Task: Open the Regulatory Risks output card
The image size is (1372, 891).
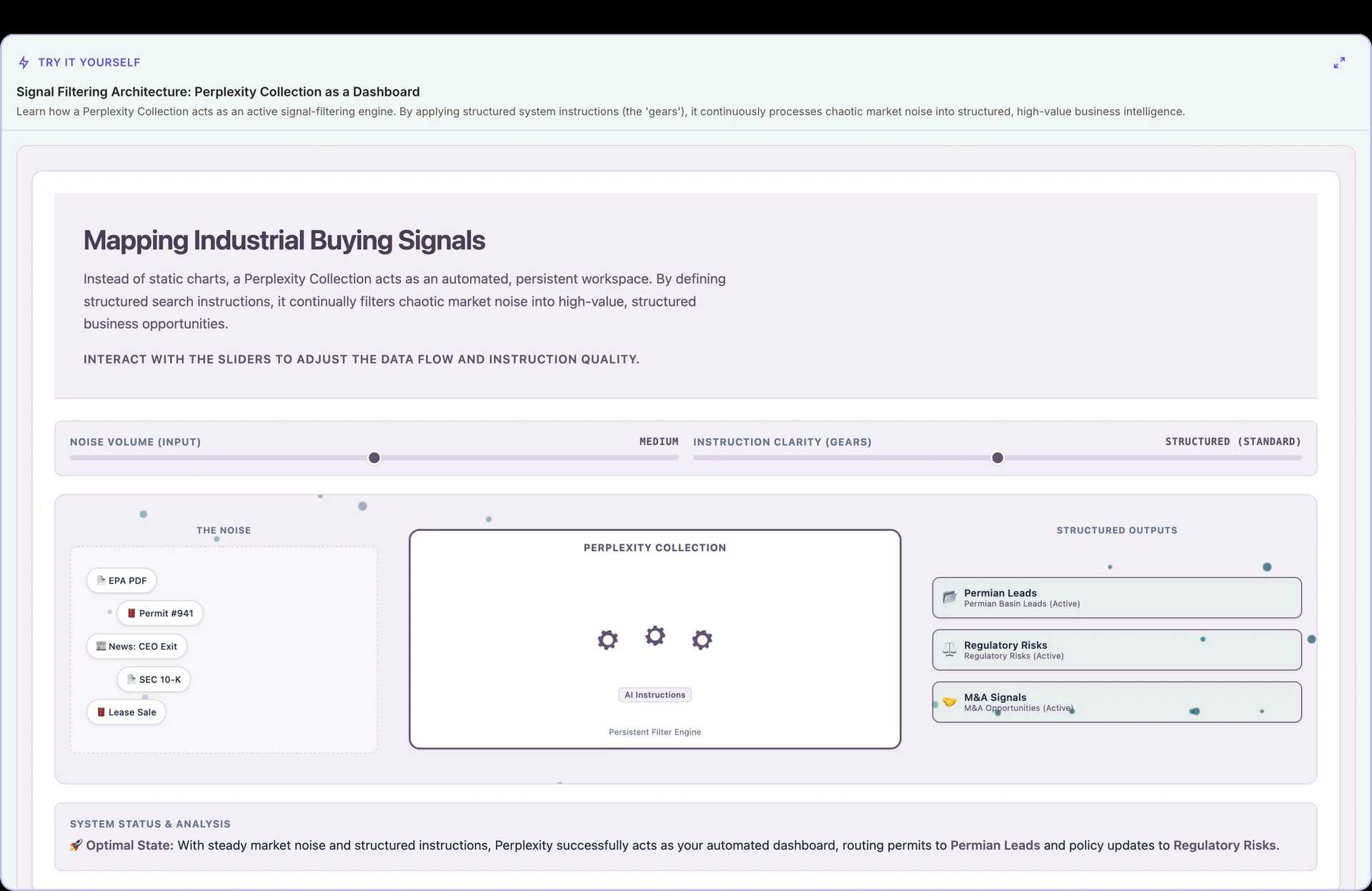Action: [x=1117, y=649]
